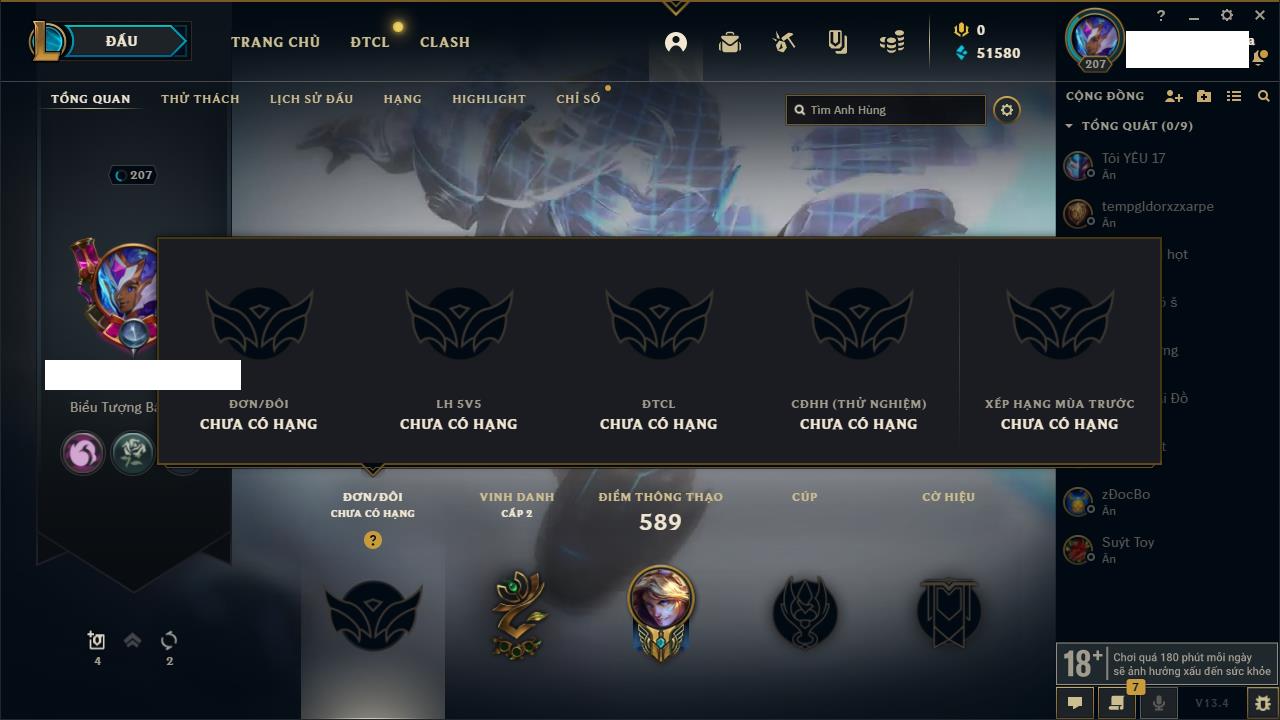Switch to the LỊCH SỬ ĐẤU tab
Screen dimensions: 1280x720
pos(311,99)
